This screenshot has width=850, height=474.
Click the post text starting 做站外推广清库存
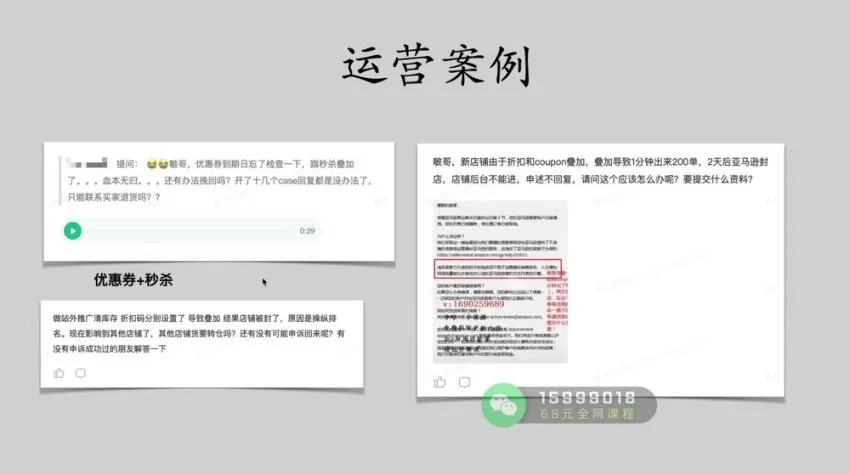198,334
